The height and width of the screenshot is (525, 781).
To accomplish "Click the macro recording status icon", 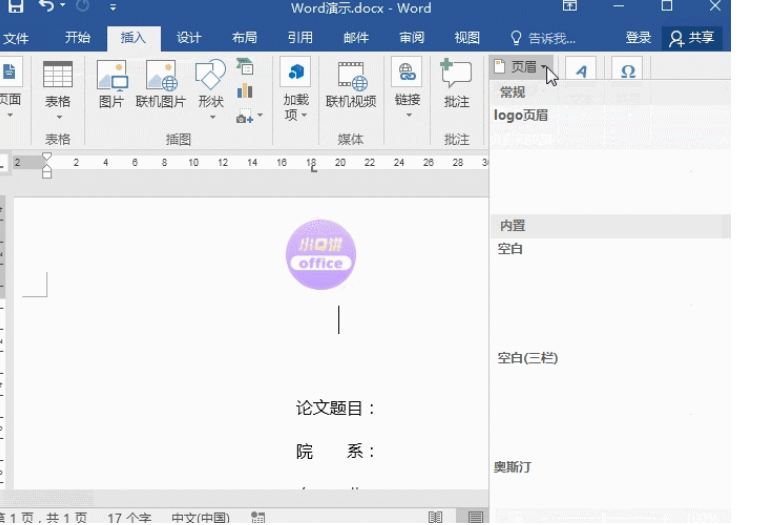I will pos(258,518).
